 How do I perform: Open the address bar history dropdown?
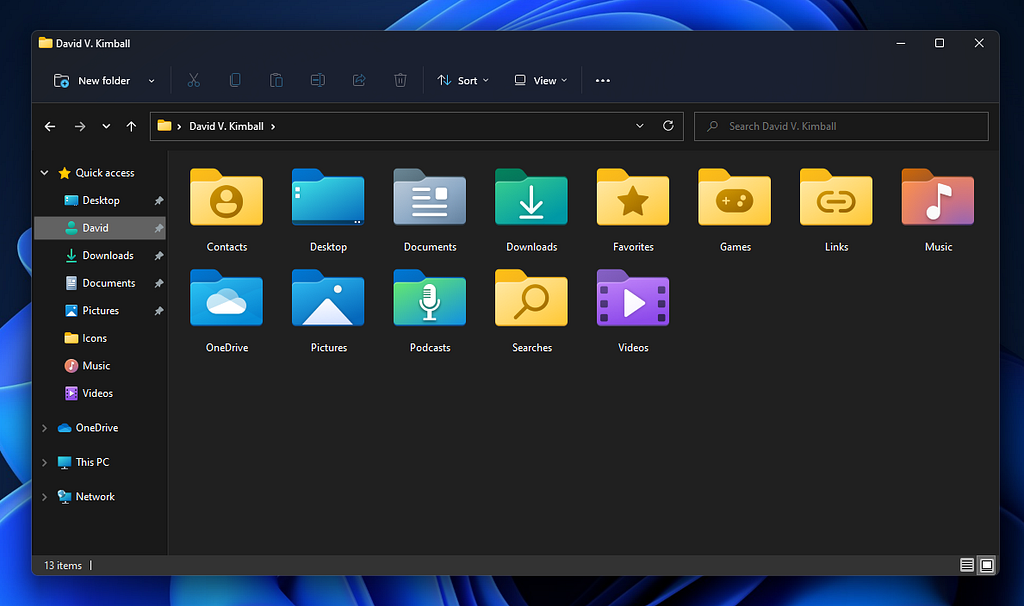640,125
